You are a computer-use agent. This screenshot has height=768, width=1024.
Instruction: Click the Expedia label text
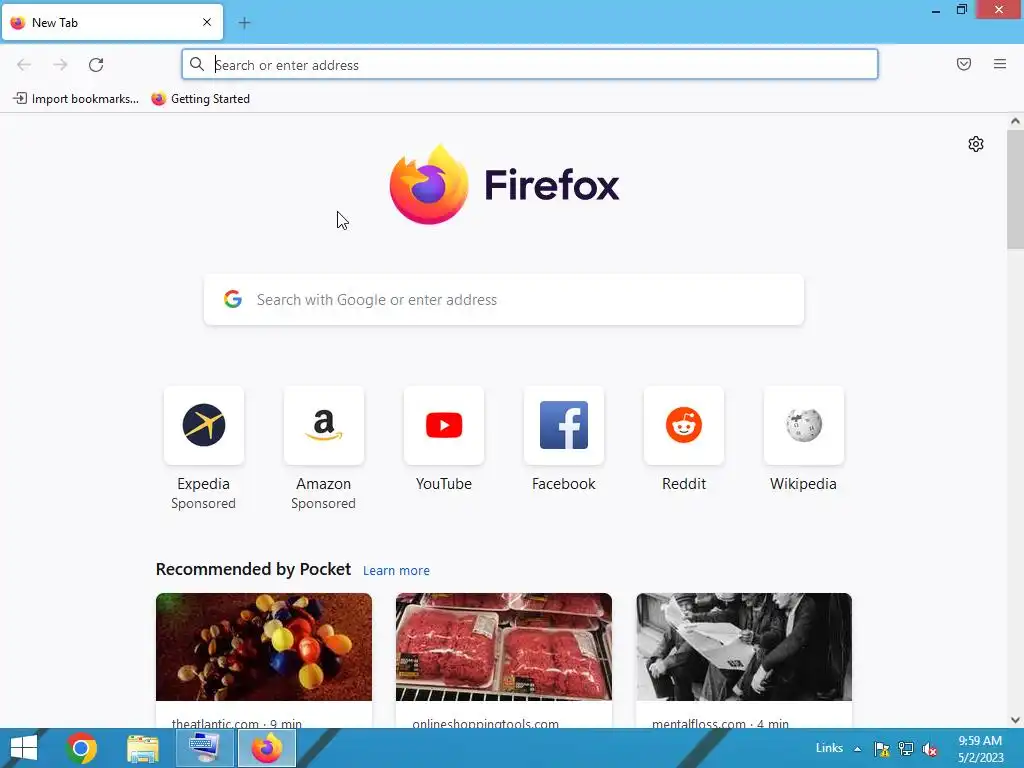204,484
